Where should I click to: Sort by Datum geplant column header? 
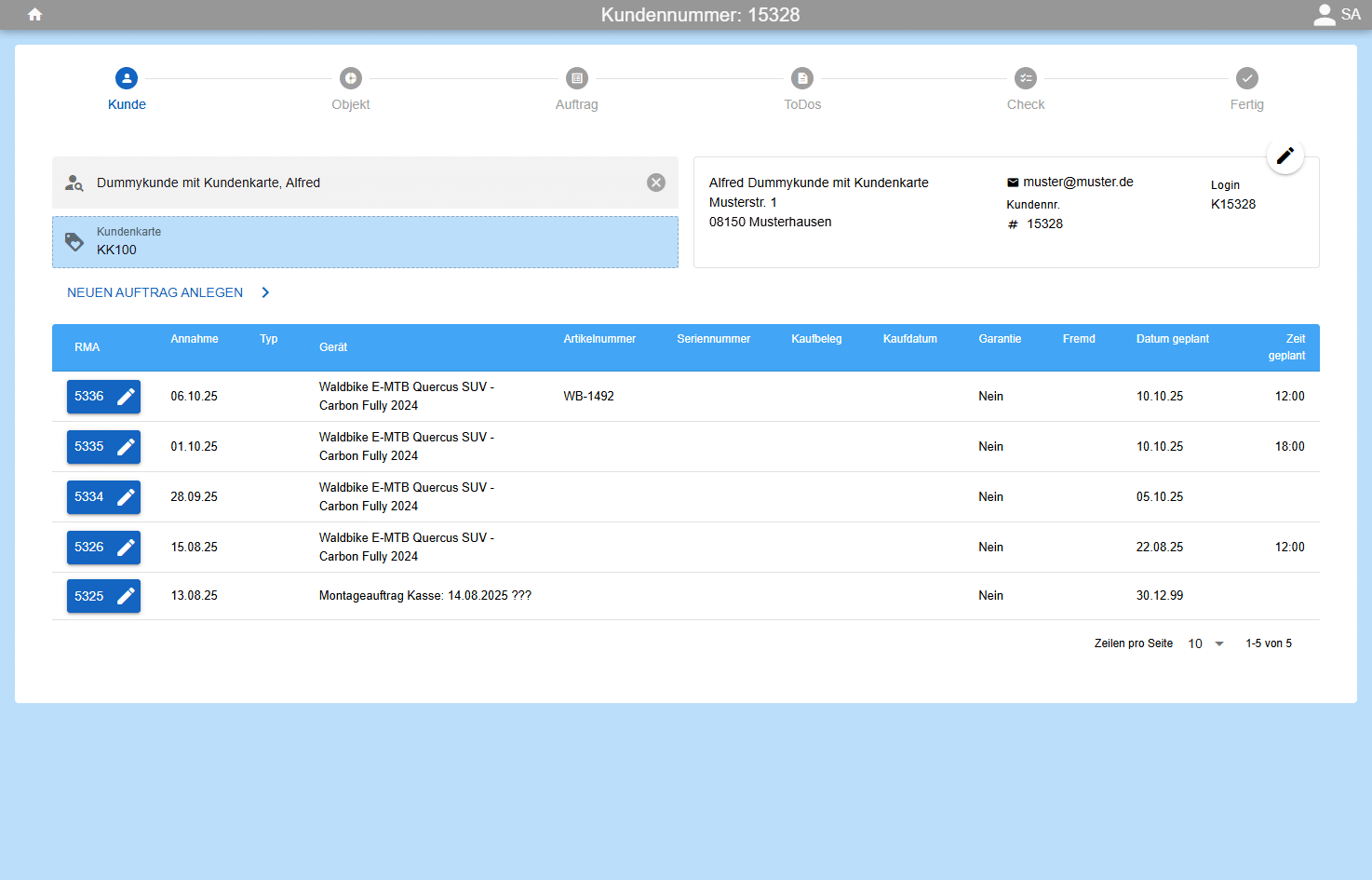pos(1172,339)
